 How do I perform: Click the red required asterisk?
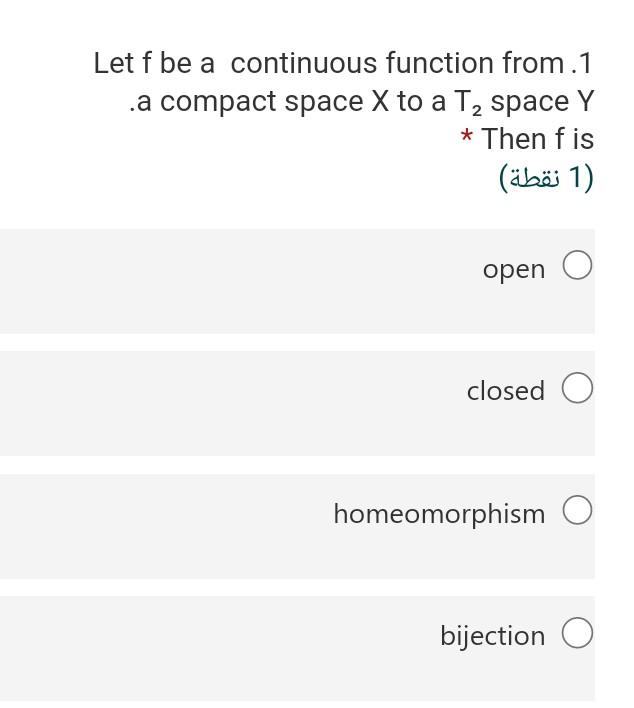[x=467, y=136]
